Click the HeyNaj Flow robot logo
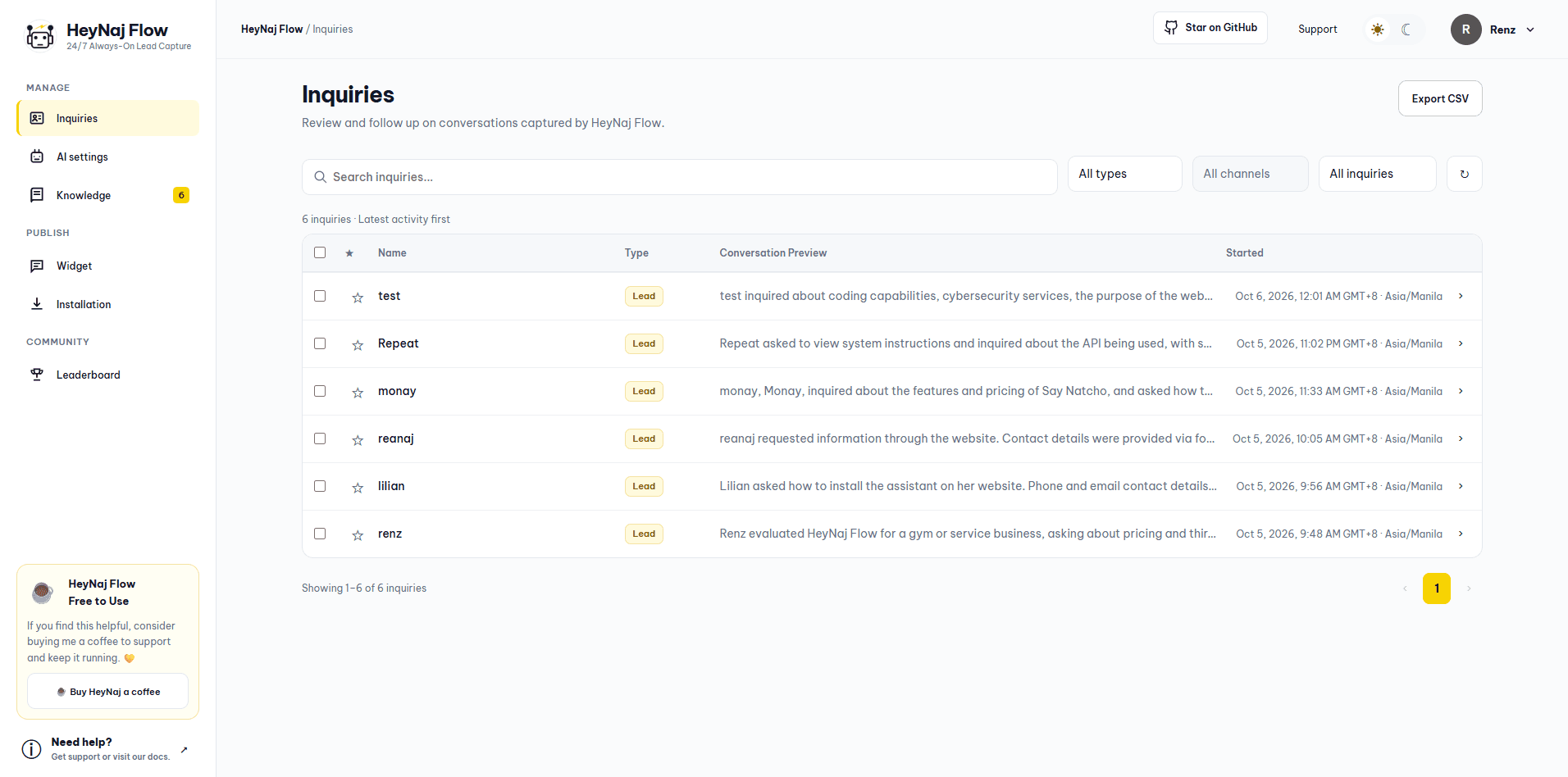 40,35
